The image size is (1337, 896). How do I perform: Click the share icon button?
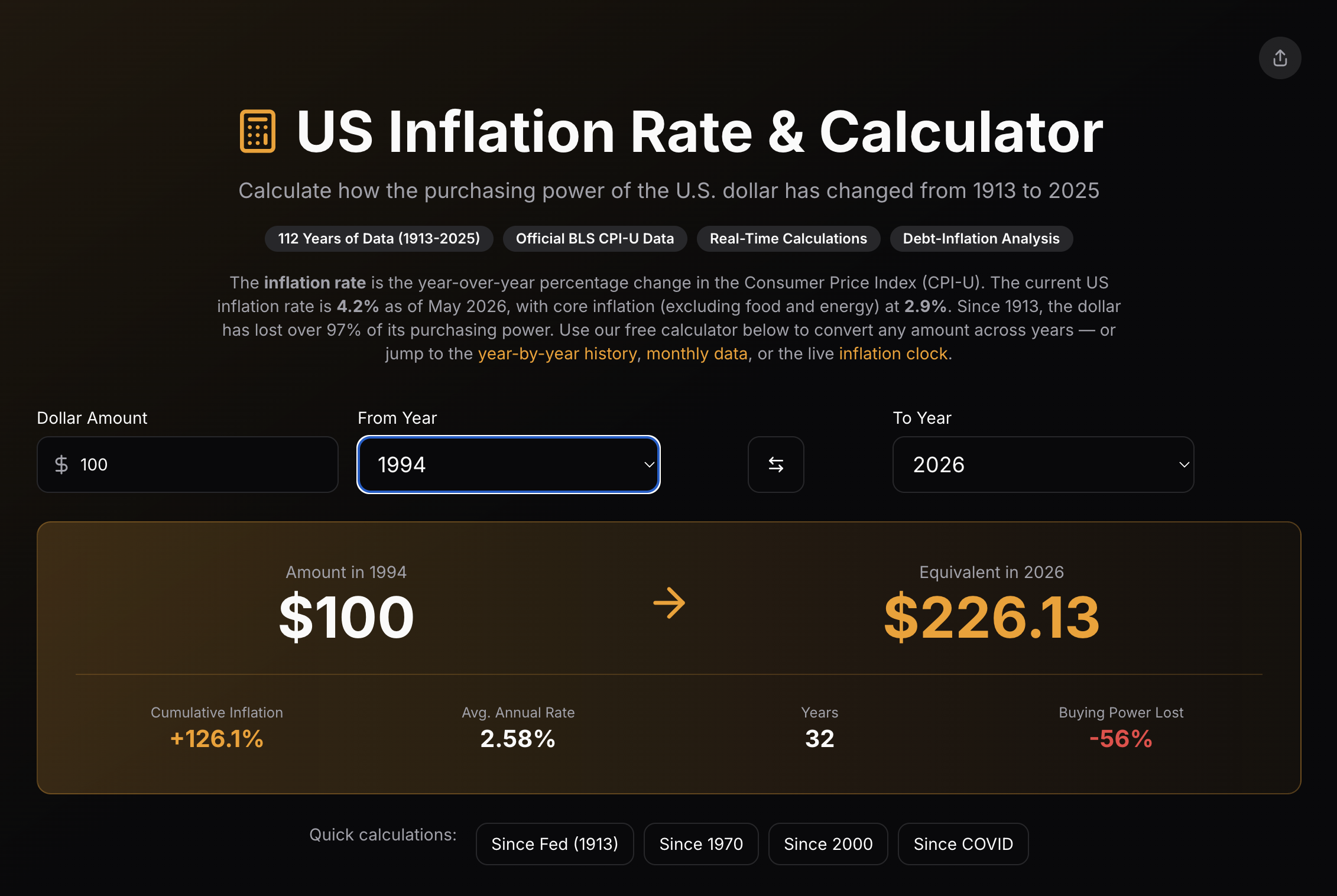point(1280,58)
